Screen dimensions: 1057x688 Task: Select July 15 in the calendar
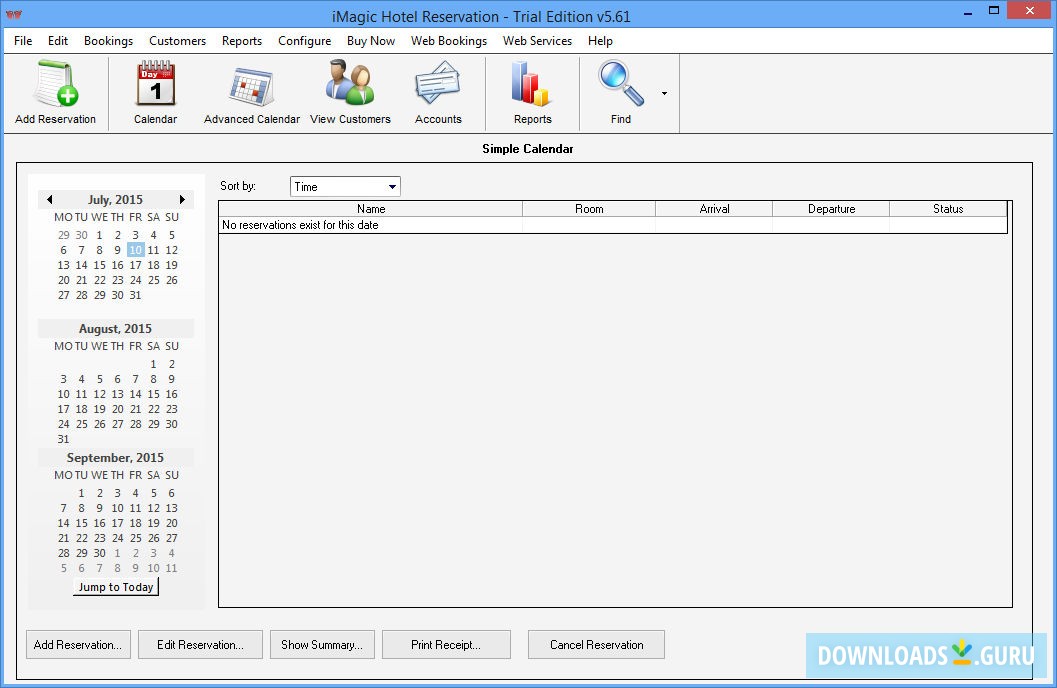pos(99,265)
